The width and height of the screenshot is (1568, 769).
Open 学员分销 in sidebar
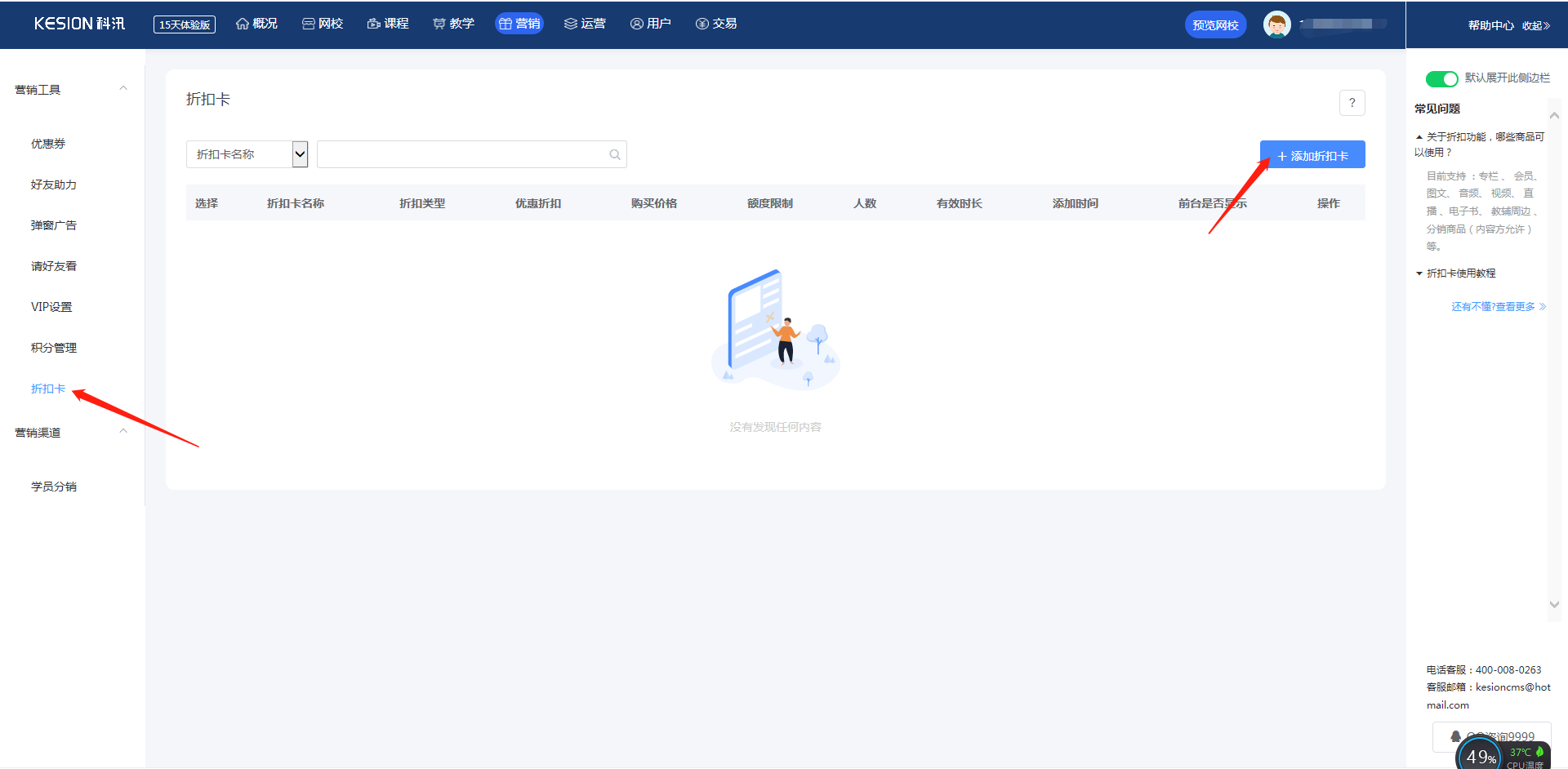coord(54,487)
